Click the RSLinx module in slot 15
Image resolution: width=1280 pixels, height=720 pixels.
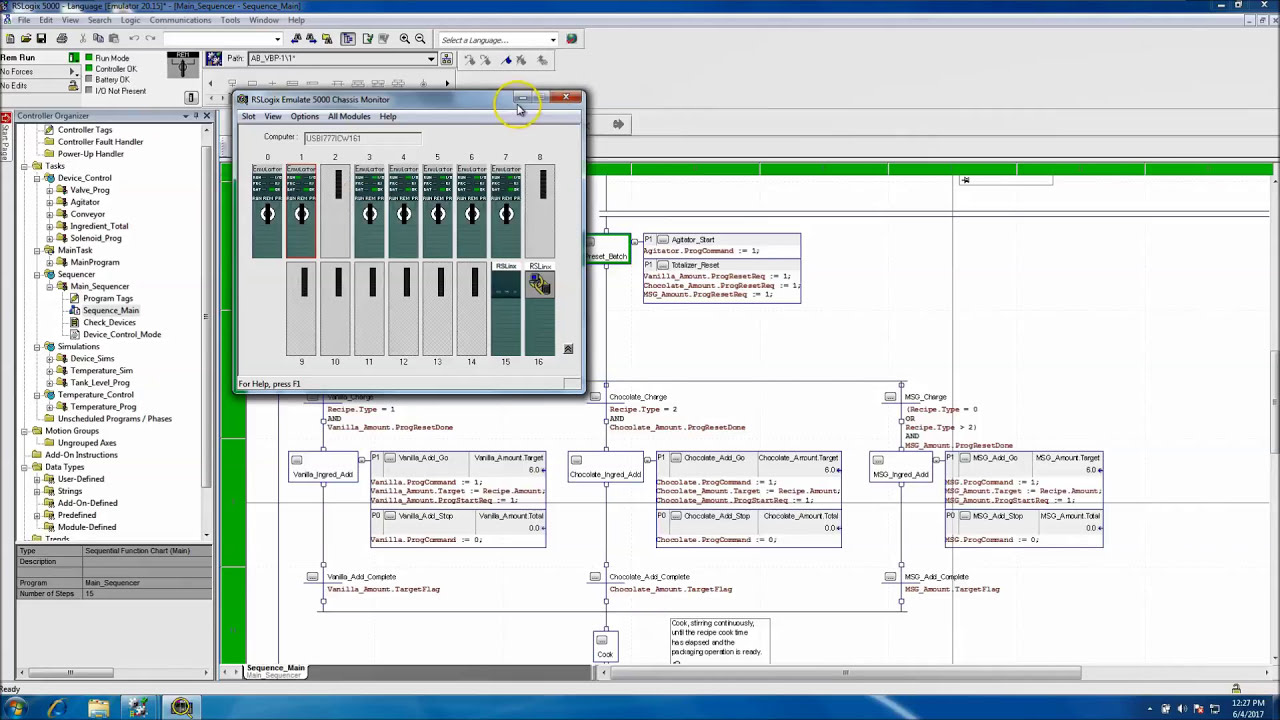tap(505, 308)
